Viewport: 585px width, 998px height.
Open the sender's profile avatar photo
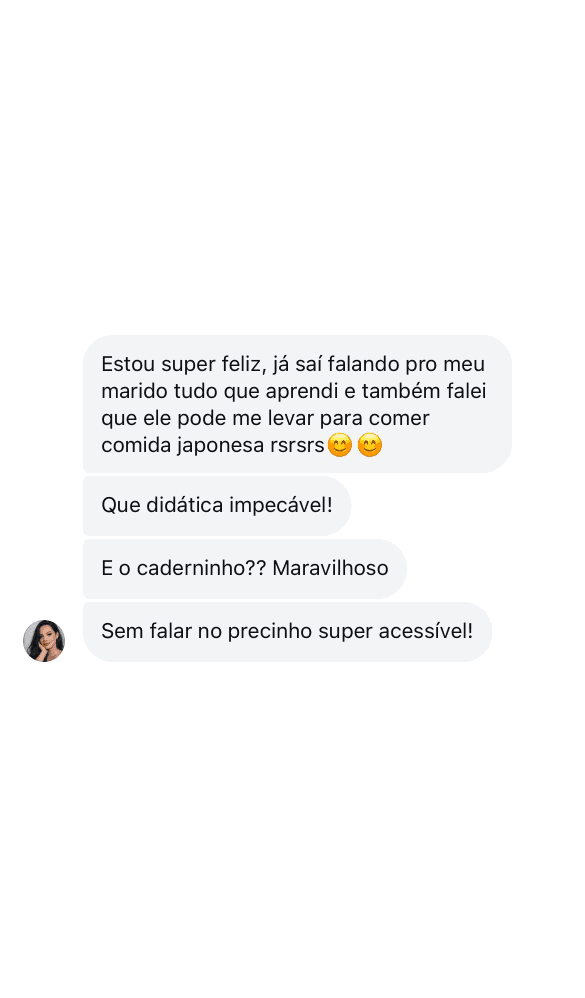44,640
